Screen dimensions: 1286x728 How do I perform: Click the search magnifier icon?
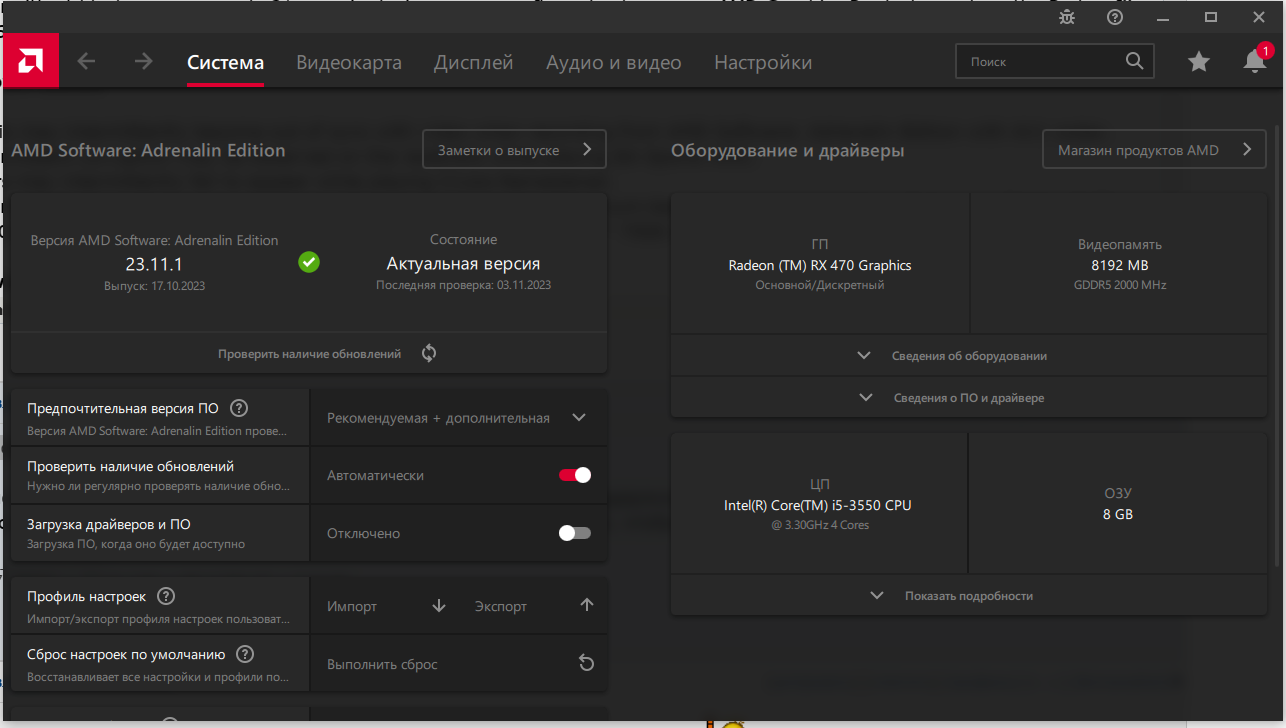[1134, 61]
